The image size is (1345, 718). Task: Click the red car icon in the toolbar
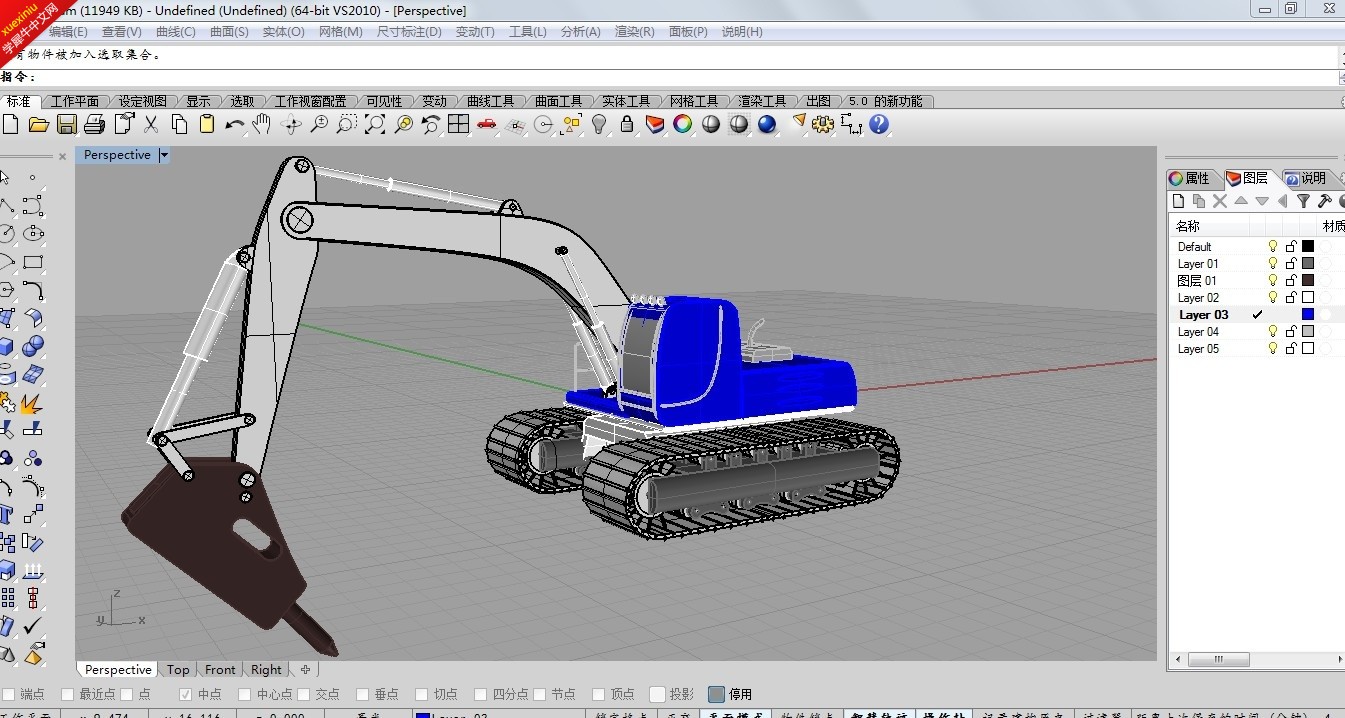point(487,124)
